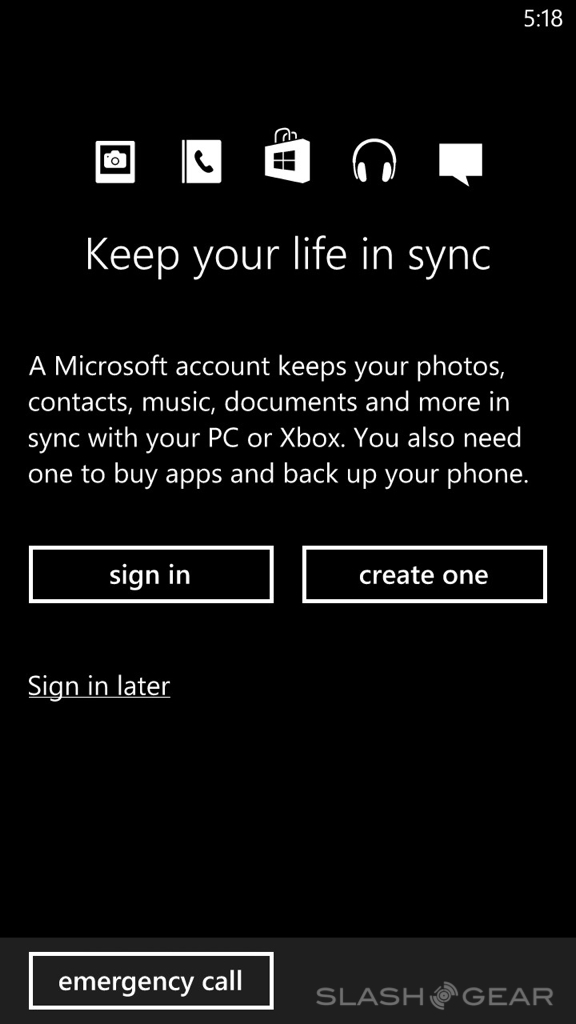Click the words Microsoft account in description
576x1024 pixels.
[163, 366]
